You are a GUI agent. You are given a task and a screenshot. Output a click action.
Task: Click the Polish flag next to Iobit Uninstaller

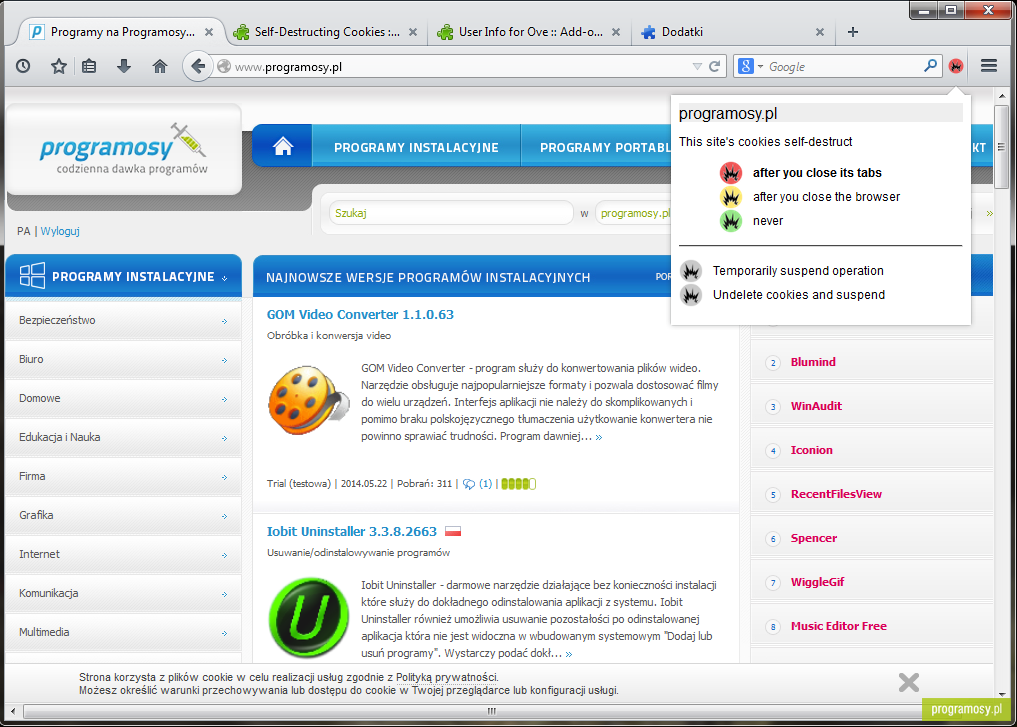pyautogui.click(x=453, y=531)
